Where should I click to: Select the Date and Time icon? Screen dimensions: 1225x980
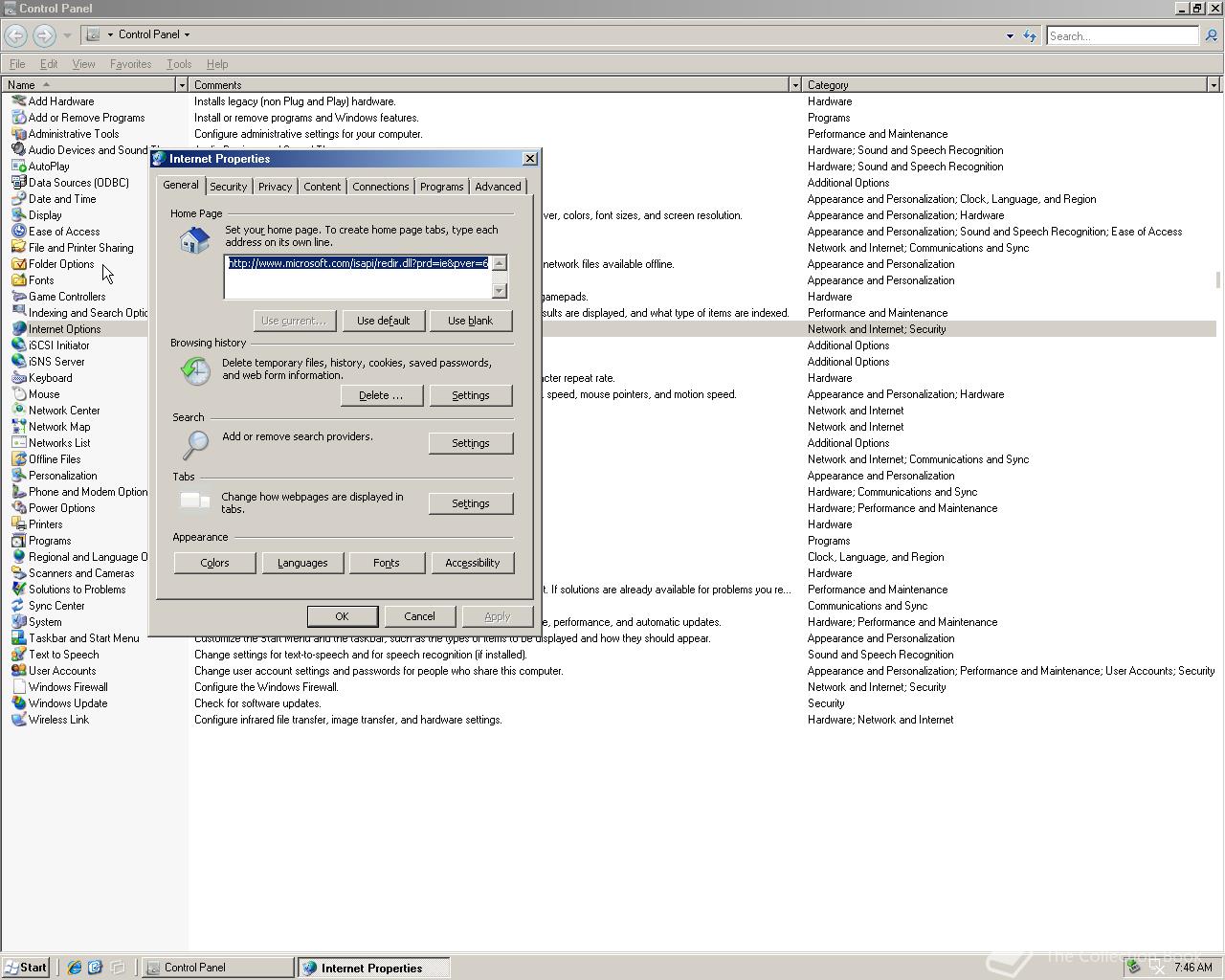18,199
